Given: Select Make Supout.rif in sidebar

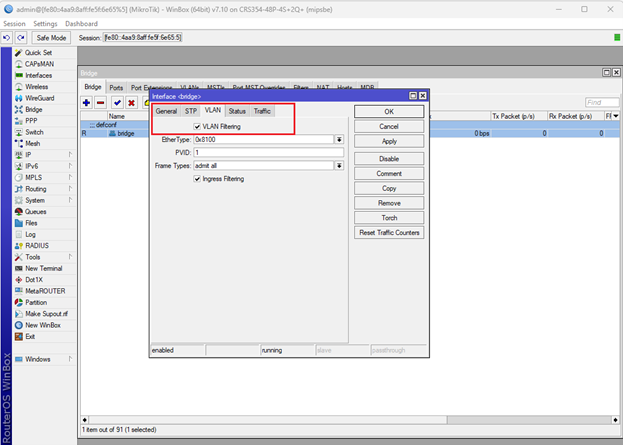Looking at the screenshot, I should coord(46,314).
